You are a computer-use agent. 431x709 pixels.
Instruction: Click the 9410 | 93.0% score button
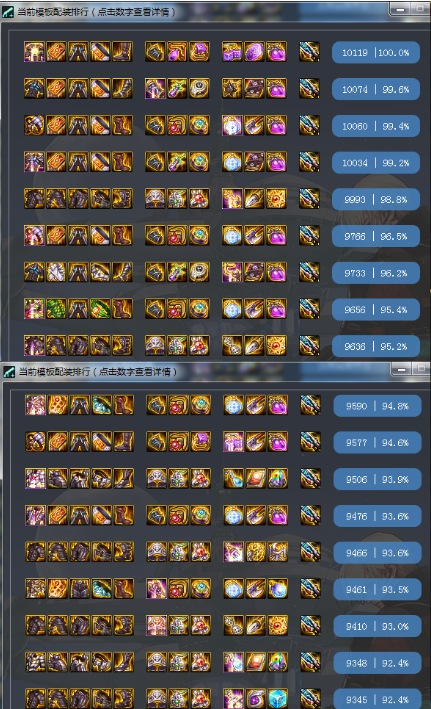(x=377, y=626)
